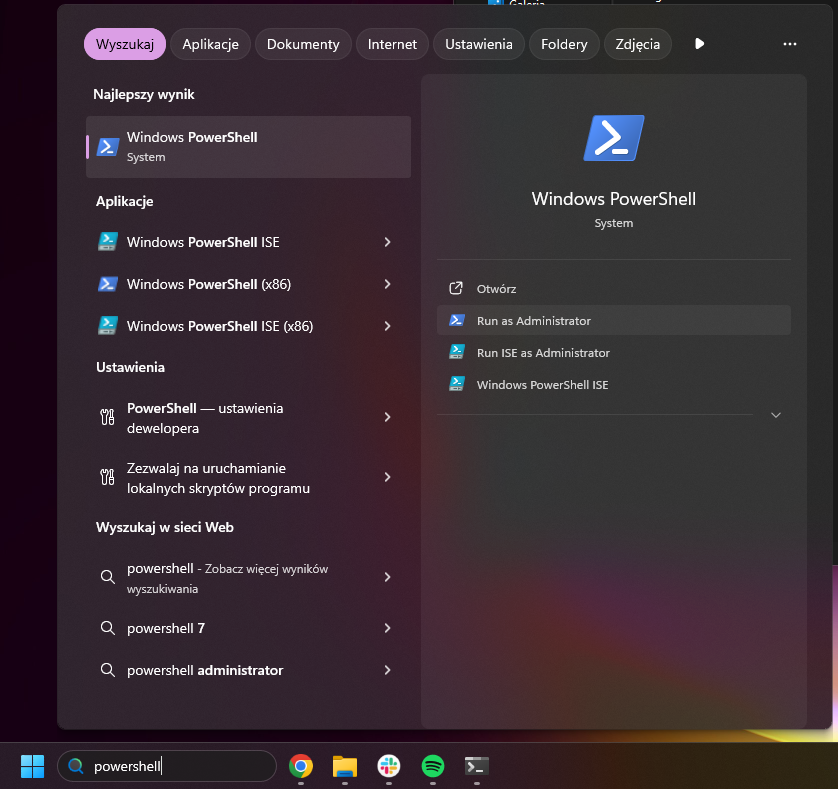Image resolution: width=838 pixels, height=789 pixels.
Task: Click the Windows PowerShell ISE app icon
Action: click(x=107, y=242)
